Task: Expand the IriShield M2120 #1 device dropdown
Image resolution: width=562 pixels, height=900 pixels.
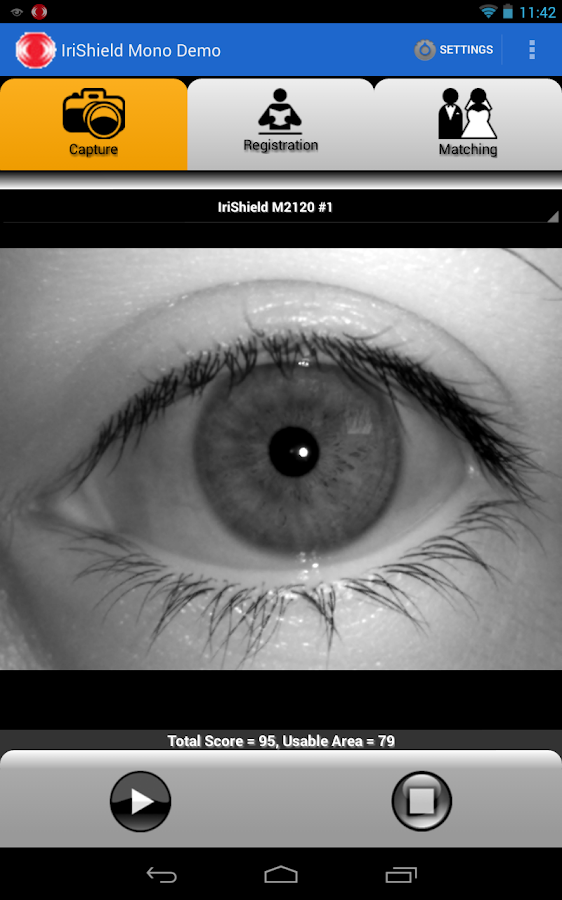Action: click(281, 207)
